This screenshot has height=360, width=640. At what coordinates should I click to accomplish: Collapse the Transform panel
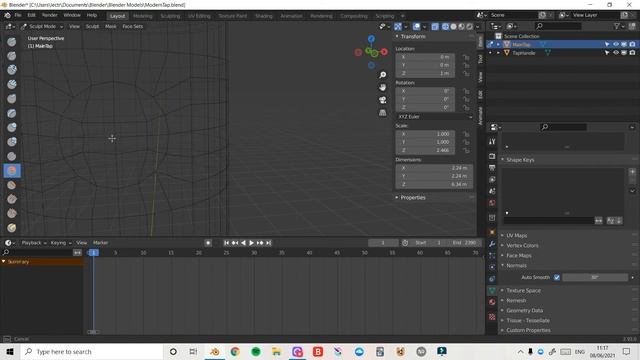pos(413,36)
